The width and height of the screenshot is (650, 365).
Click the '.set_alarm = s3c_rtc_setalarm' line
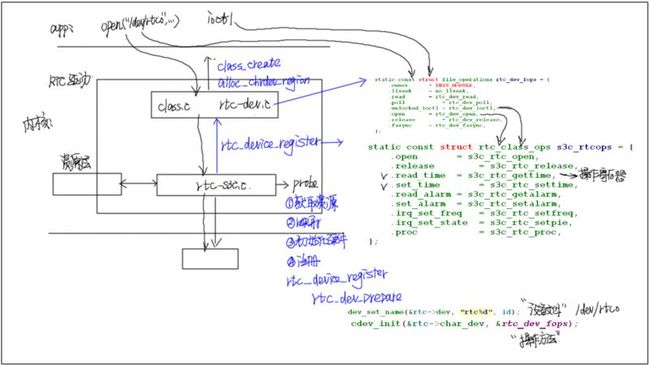pyautogui.click(x=476, y=204)
